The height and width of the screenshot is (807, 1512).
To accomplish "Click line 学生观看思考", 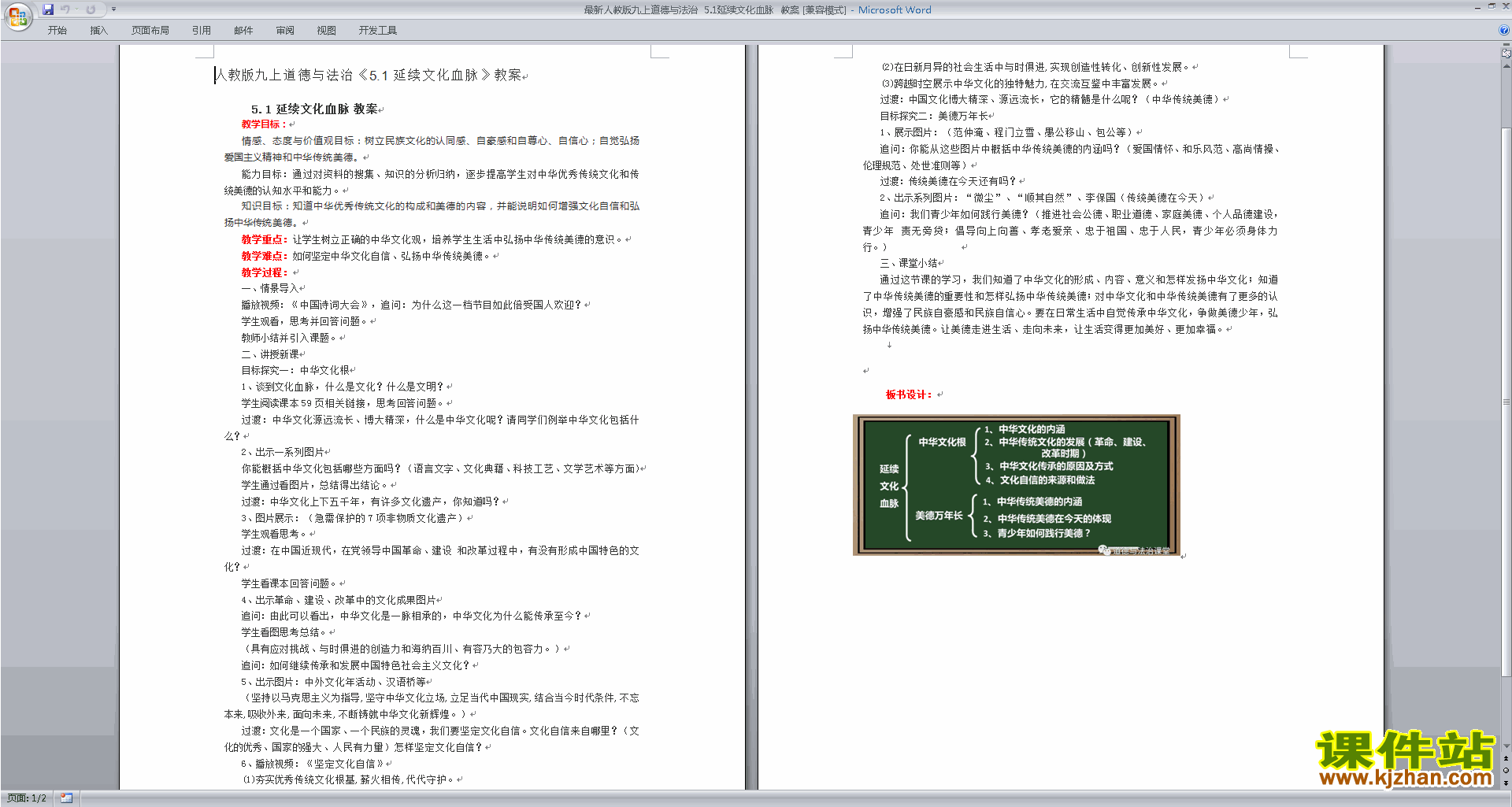I will [x=274, y=534].
